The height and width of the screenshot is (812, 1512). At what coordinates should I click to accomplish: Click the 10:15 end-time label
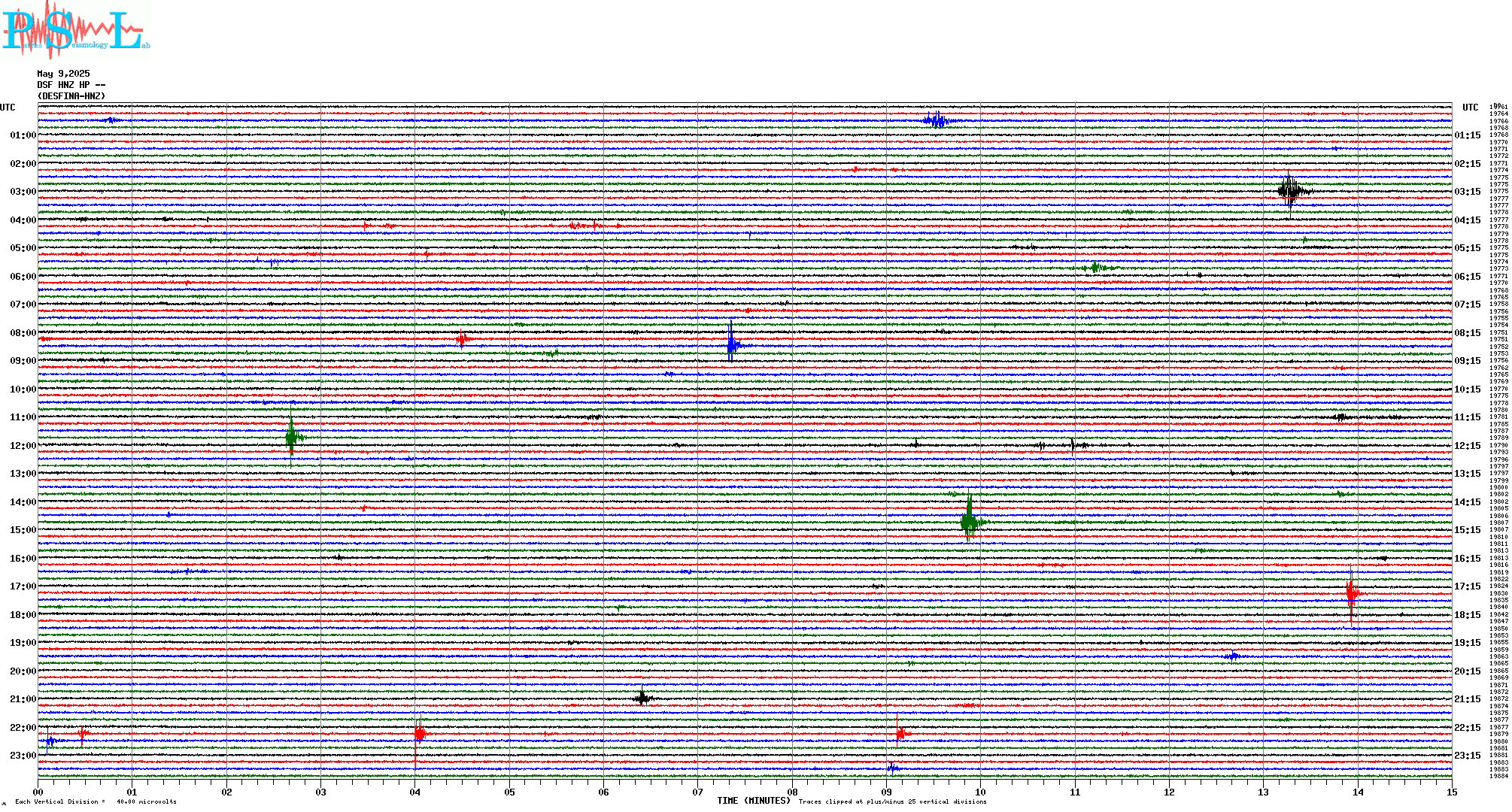[x=1467, y=389]
